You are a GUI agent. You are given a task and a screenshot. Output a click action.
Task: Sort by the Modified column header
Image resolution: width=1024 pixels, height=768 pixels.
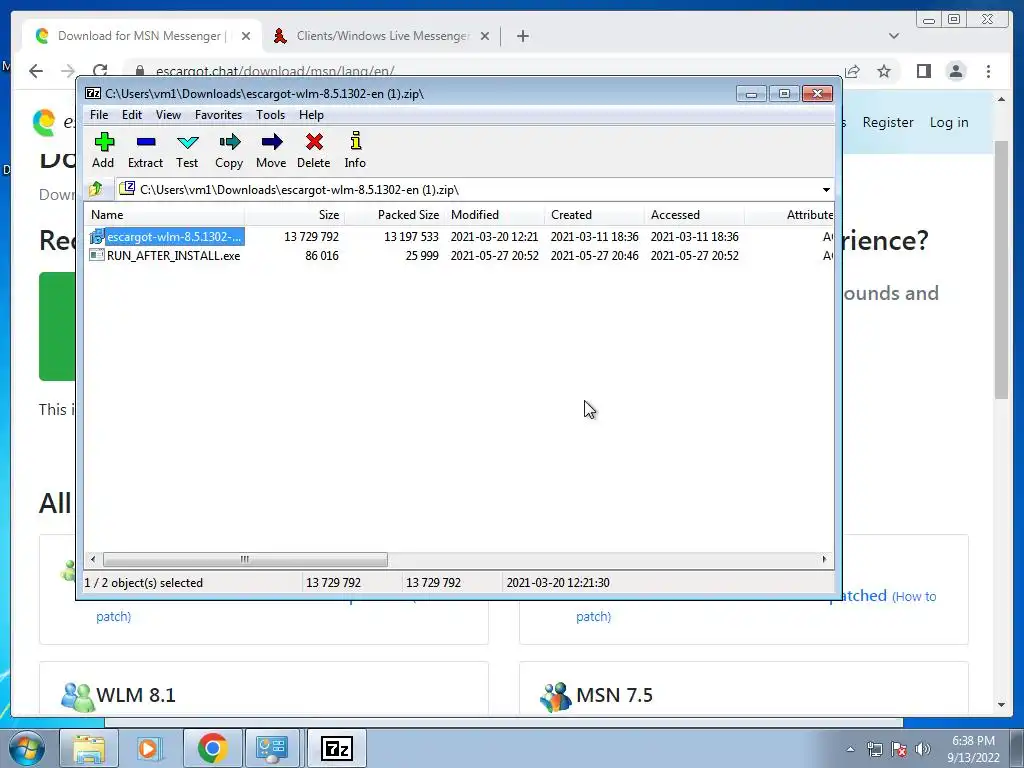tap(494, 215)
